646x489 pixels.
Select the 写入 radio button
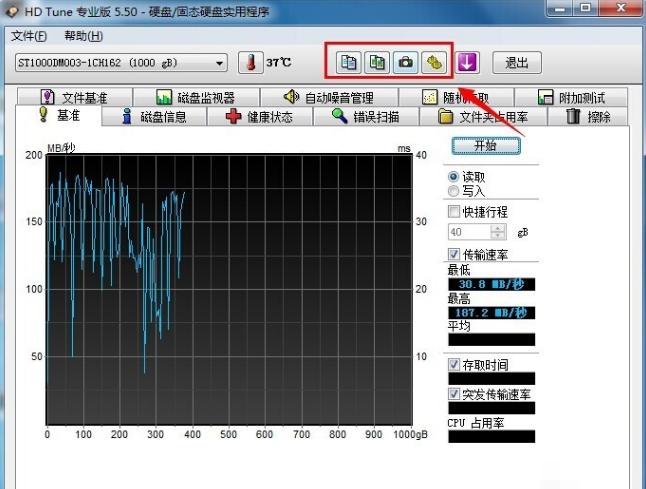click(455, 190)
